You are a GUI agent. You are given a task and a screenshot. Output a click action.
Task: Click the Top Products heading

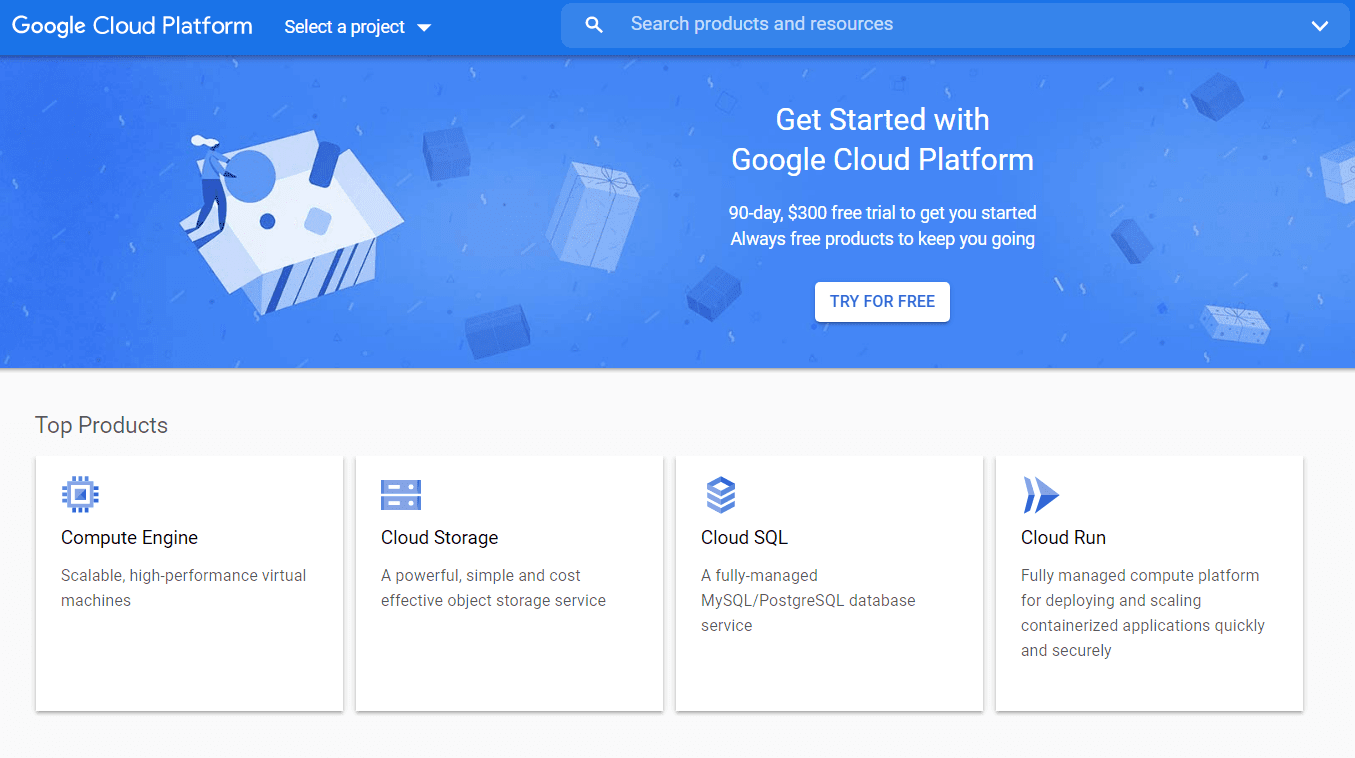(101, 425)
